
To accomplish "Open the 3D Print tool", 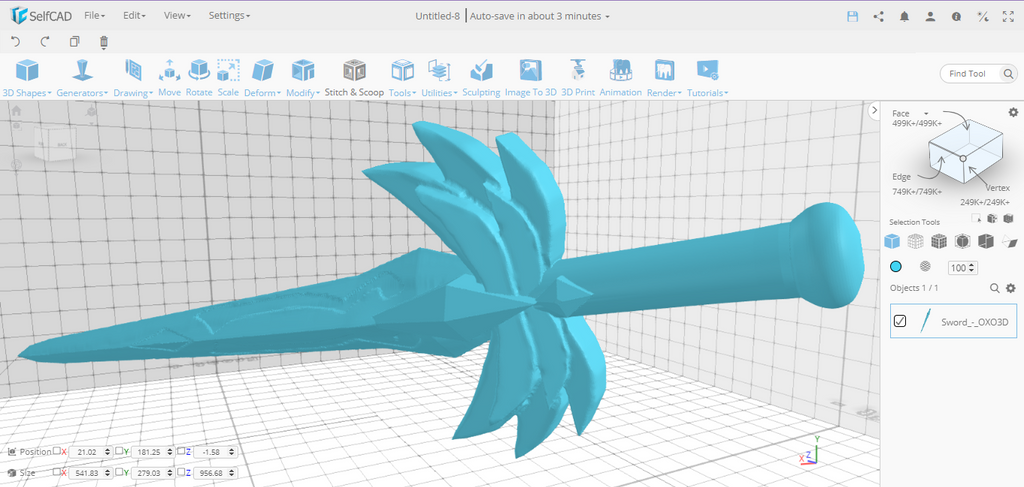I will tap(578, 78).
